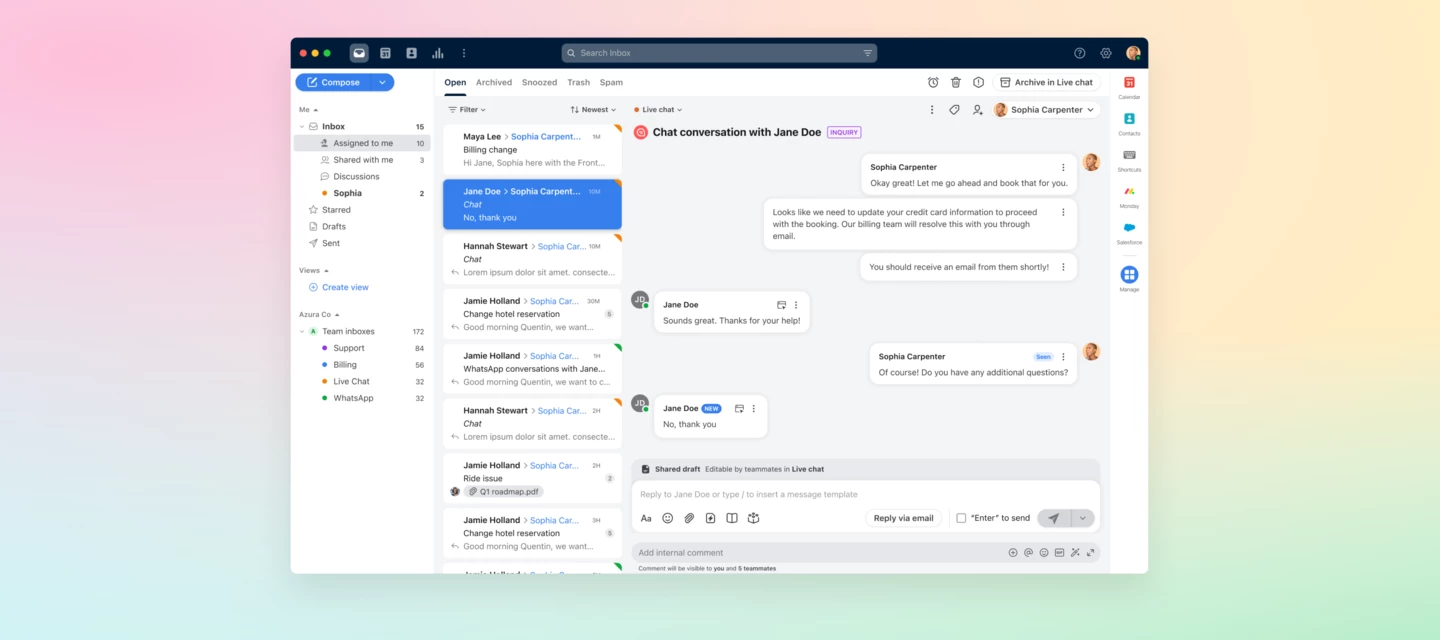Open the Inbox view icon in top bar

click(359, 53)
